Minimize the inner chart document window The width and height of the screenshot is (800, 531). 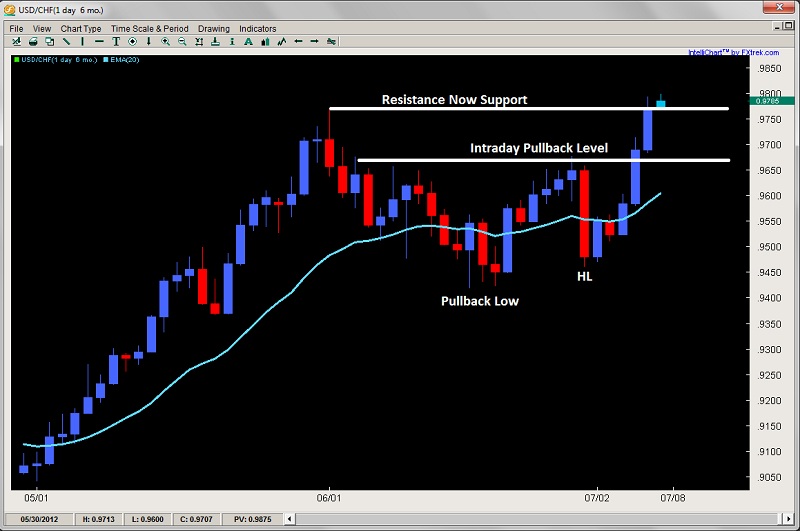pos(778,26)
